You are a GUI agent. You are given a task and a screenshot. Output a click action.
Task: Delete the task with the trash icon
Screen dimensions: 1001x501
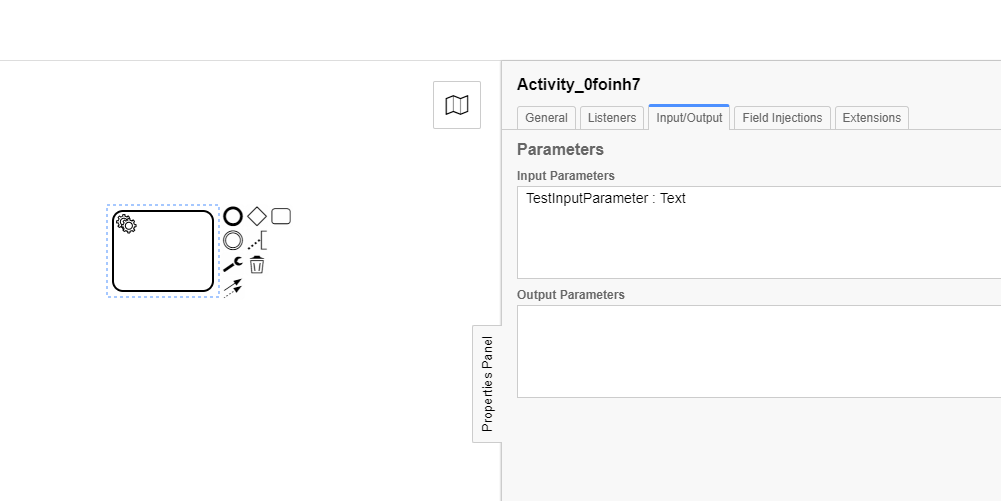(257, 264)
